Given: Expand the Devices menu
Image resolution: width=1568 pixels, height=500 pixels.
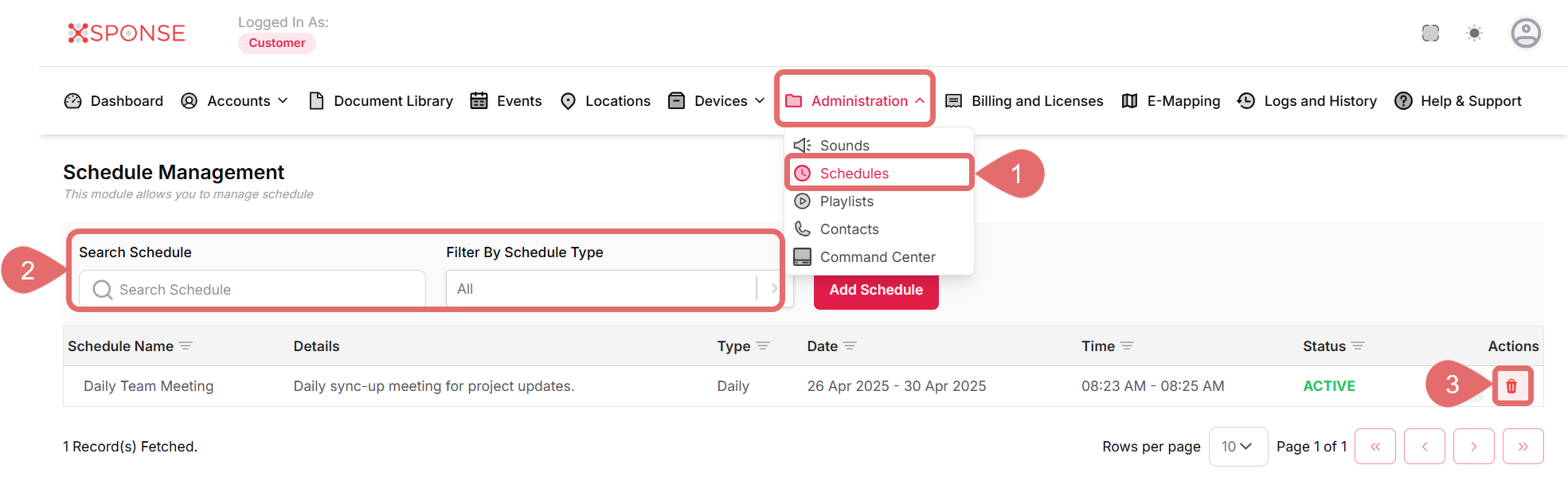Looking at the screenshot, I should [718, 101].
